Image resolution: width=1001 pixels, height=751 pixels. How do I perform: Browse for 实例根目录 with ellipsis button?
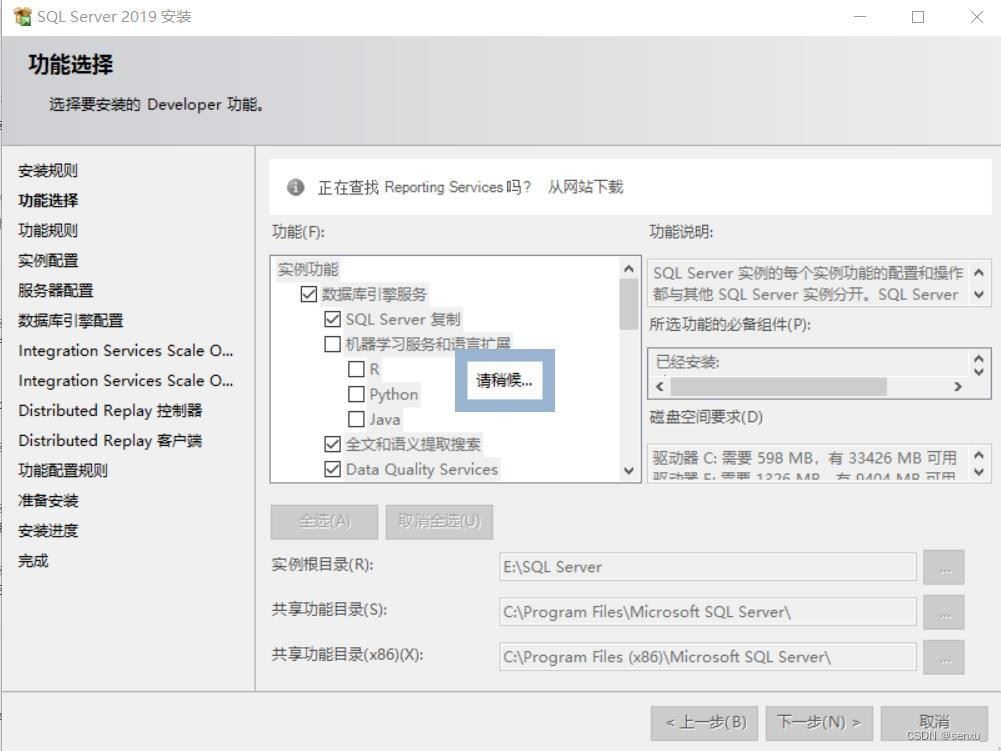pyautogui.click(x=944, y=567)
